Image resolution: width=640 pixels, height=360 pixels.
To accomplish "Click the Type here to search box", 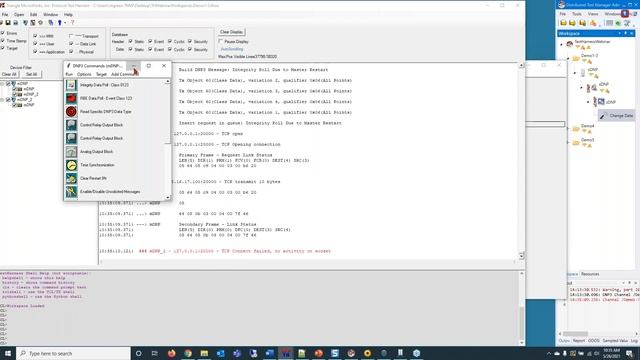I will point(73,353).
